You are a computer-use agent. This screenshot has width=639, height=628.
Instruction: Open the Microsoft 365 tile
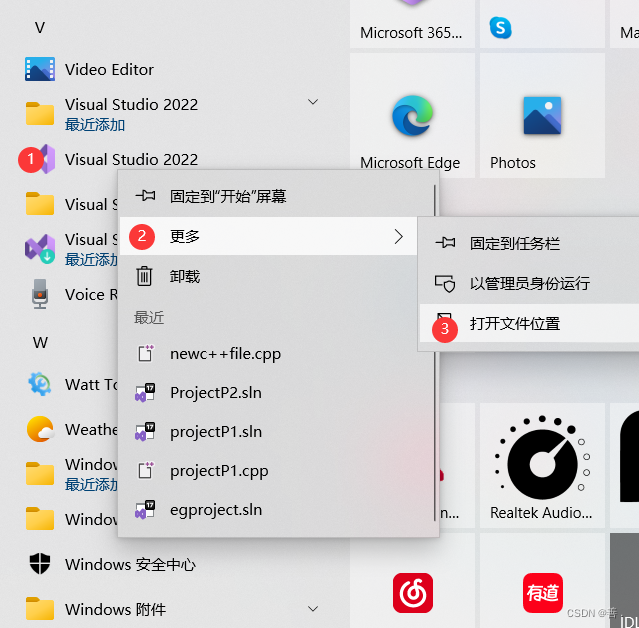tap(412, 24)
